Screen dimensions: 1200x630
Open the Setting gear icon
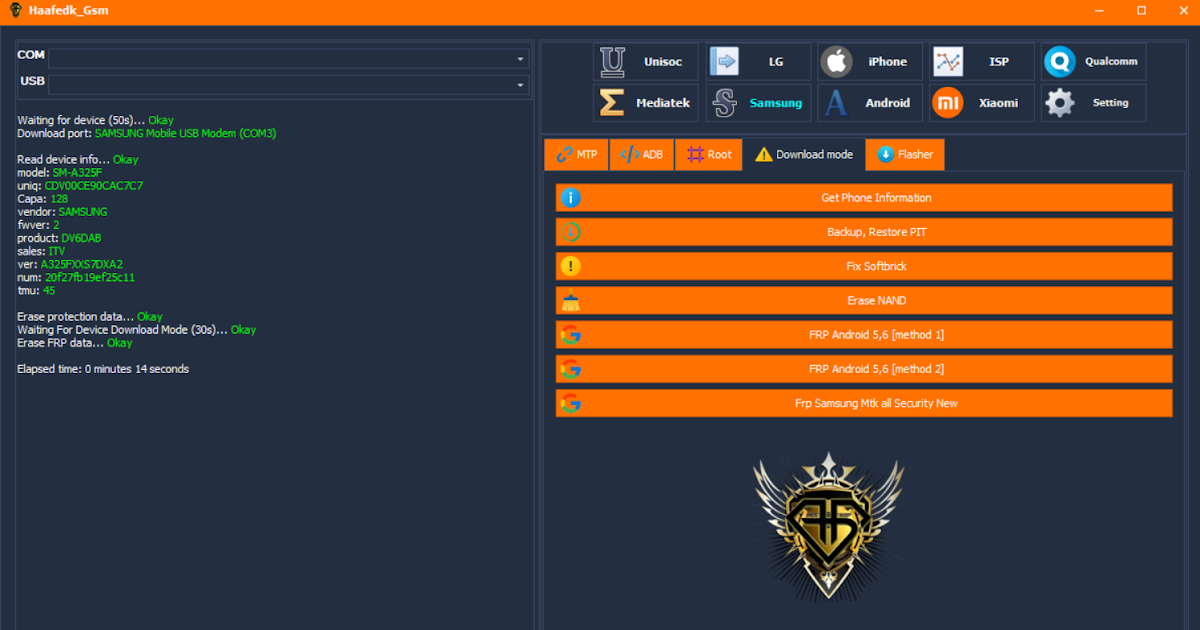tap(1059, 103)
